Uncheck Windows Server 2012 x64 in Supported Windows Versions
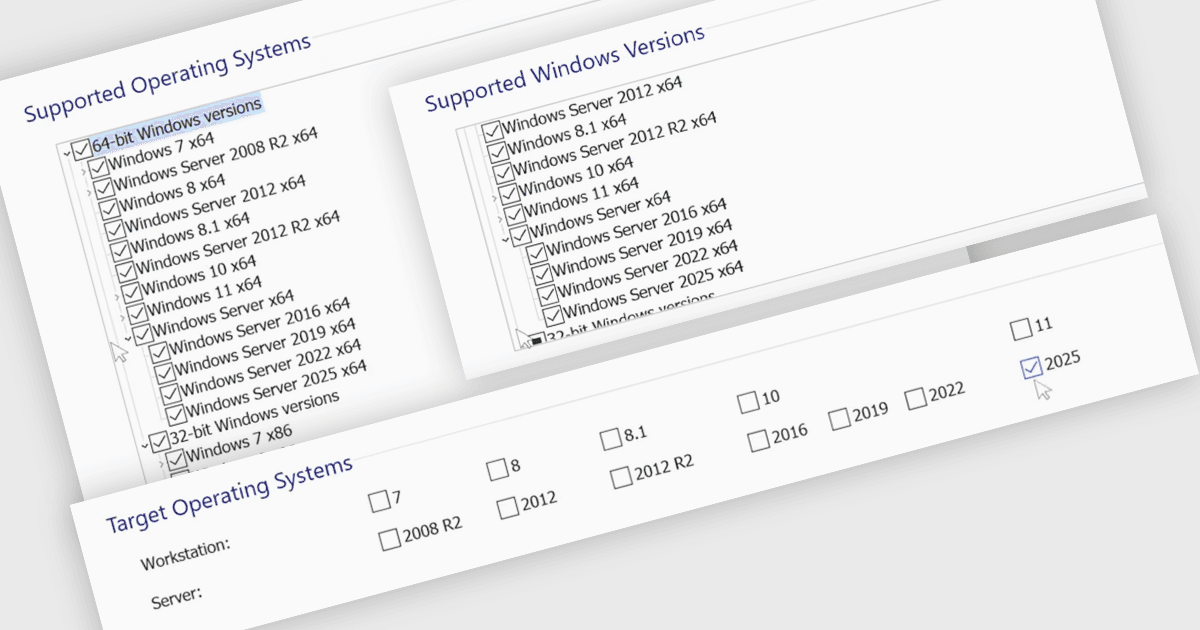Viewport: 1200px width, 630px height. (x=492, y=130)
